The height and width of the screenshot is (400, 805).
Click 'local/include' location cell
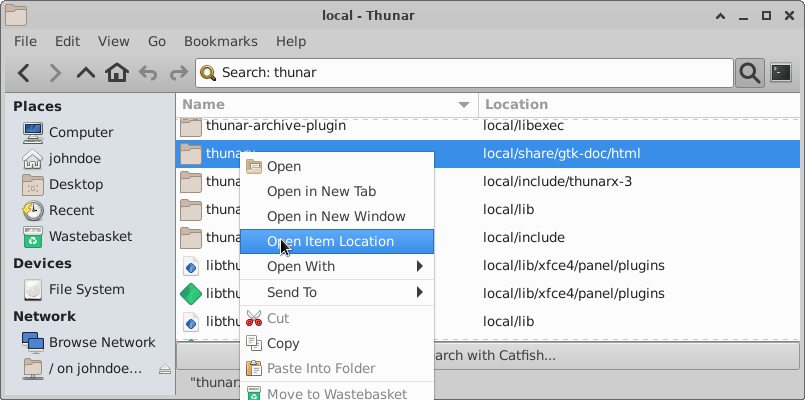click(x=524, y=237)
